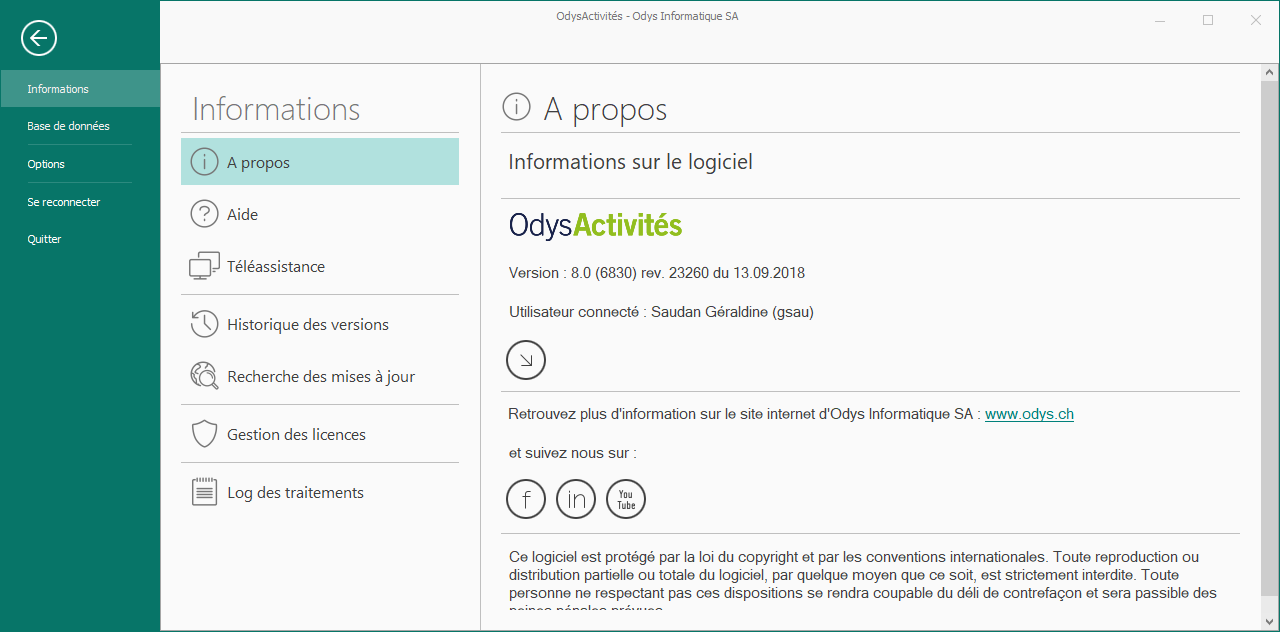Open the Facebook circle icon
Viewport: 1280px width, 632px height.
pyautogui.click(x=526, y=499)
